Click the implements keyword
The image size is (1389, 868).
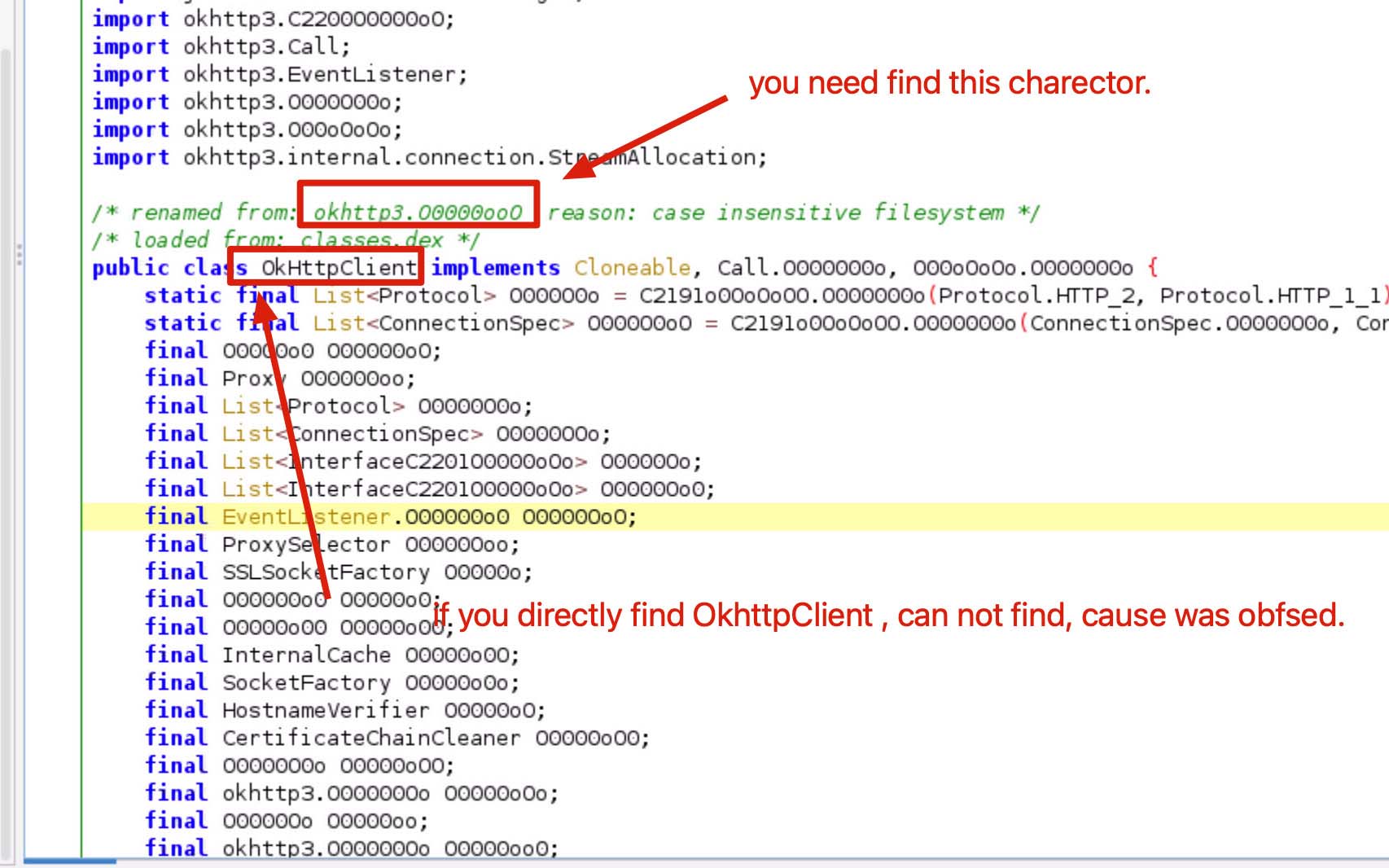pos(495,267)
